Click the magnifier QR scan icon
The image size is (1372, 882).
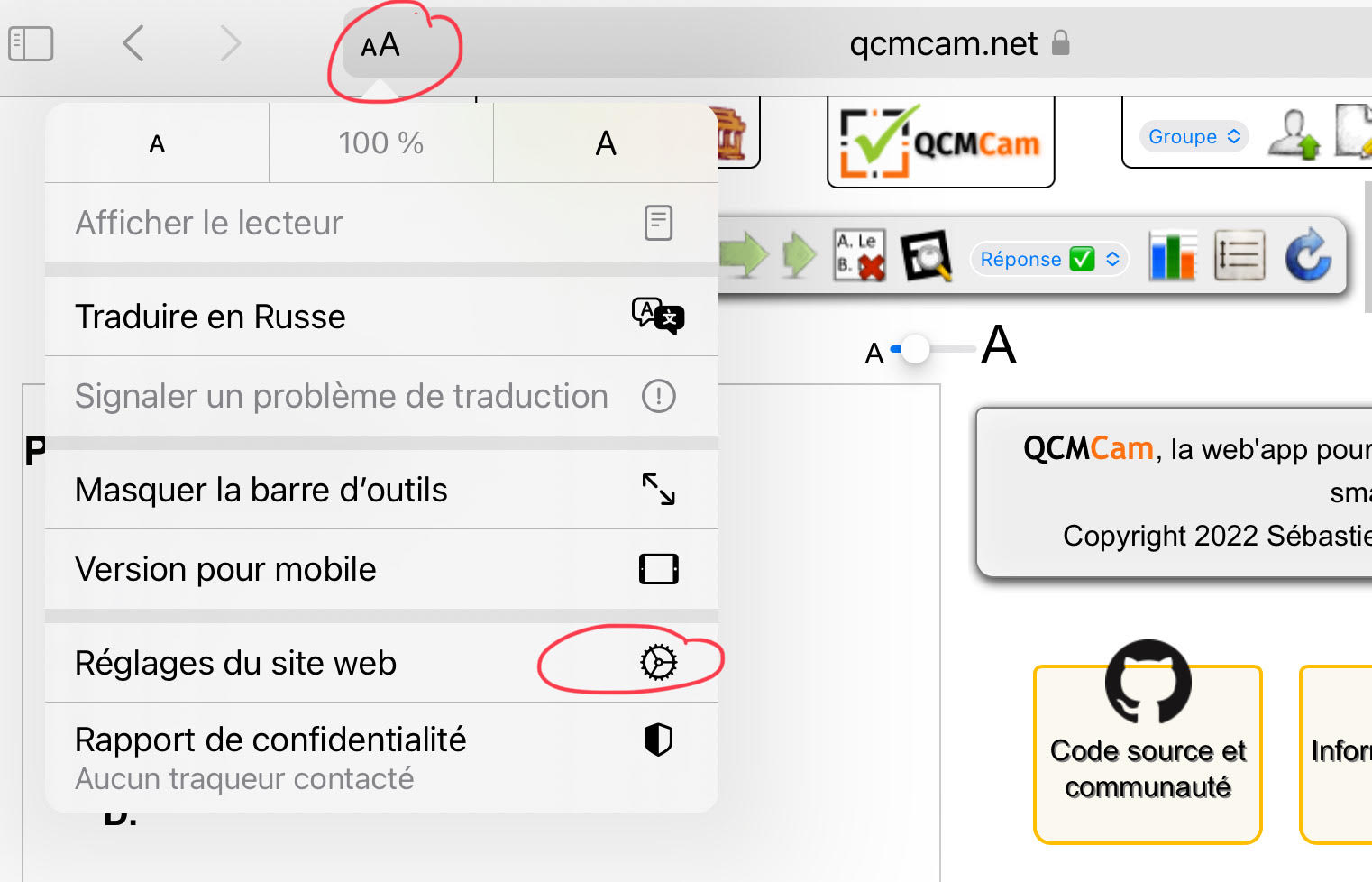pos(926,256)
